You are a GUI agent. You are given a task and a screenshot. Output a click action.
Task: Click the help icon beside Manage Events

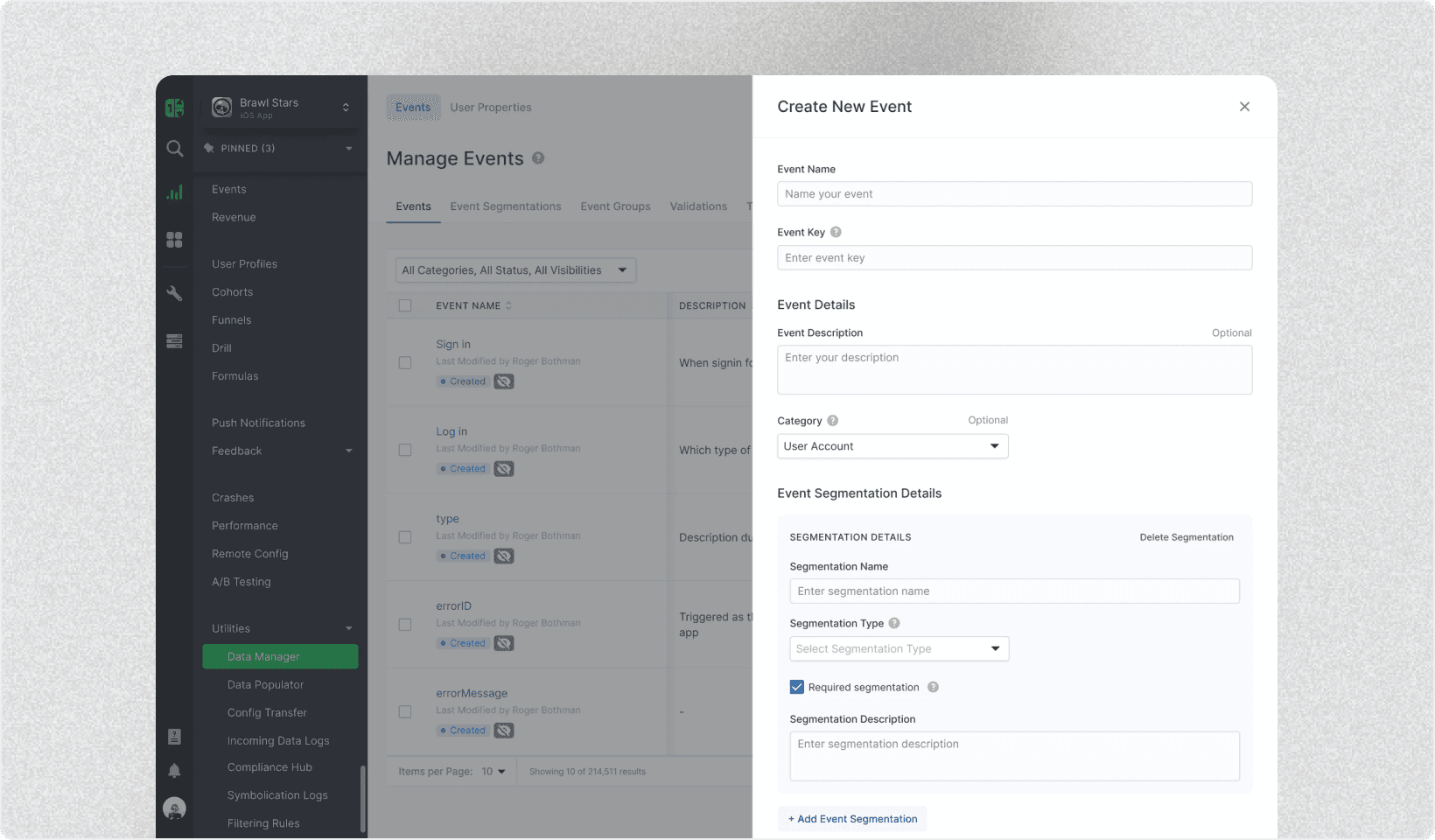click(x=538, y=158)
